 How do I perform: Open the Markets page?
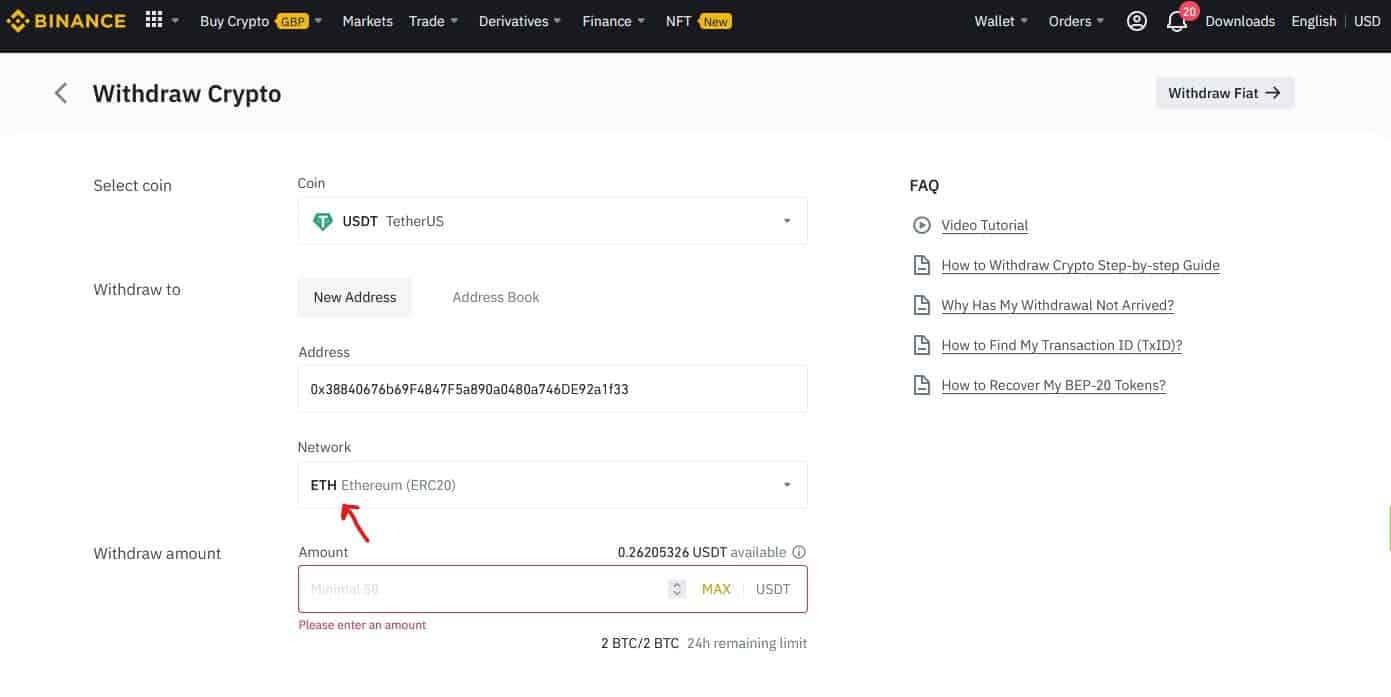pos(367,21)
